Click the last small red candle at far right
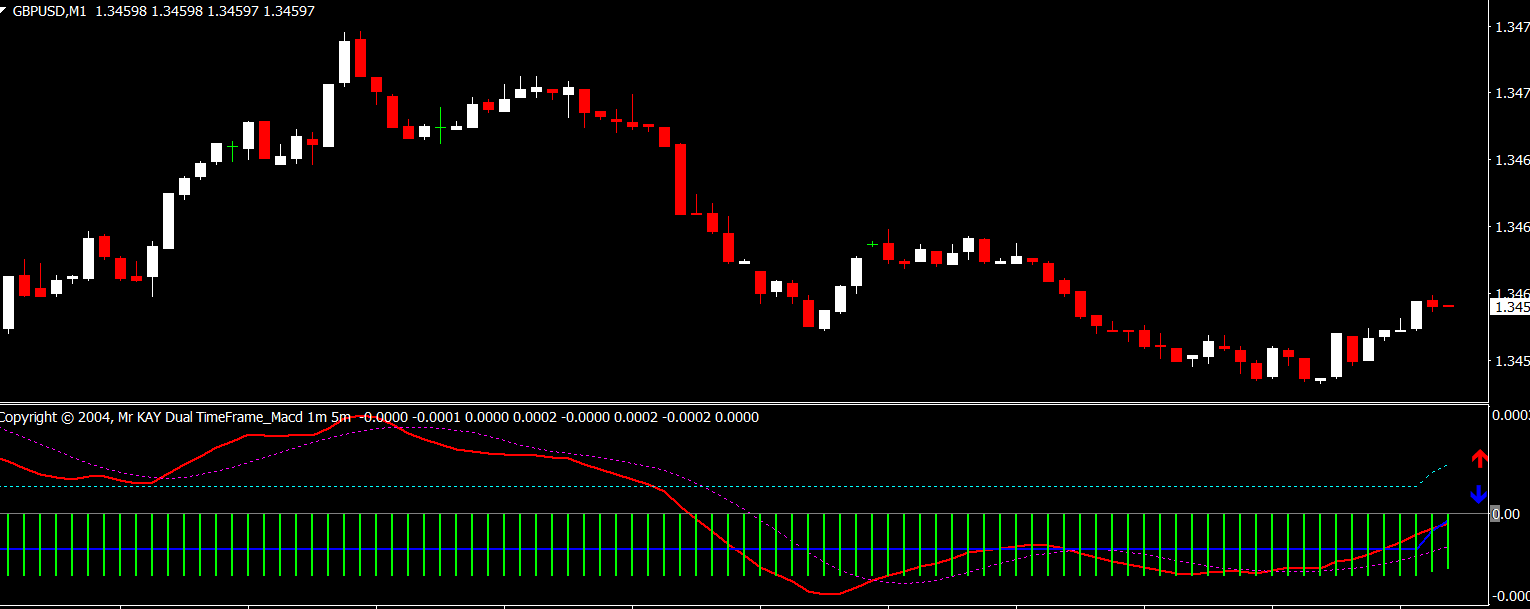Image resolution: width=1530 pixels, height=609 pixels. point(1448,306)
